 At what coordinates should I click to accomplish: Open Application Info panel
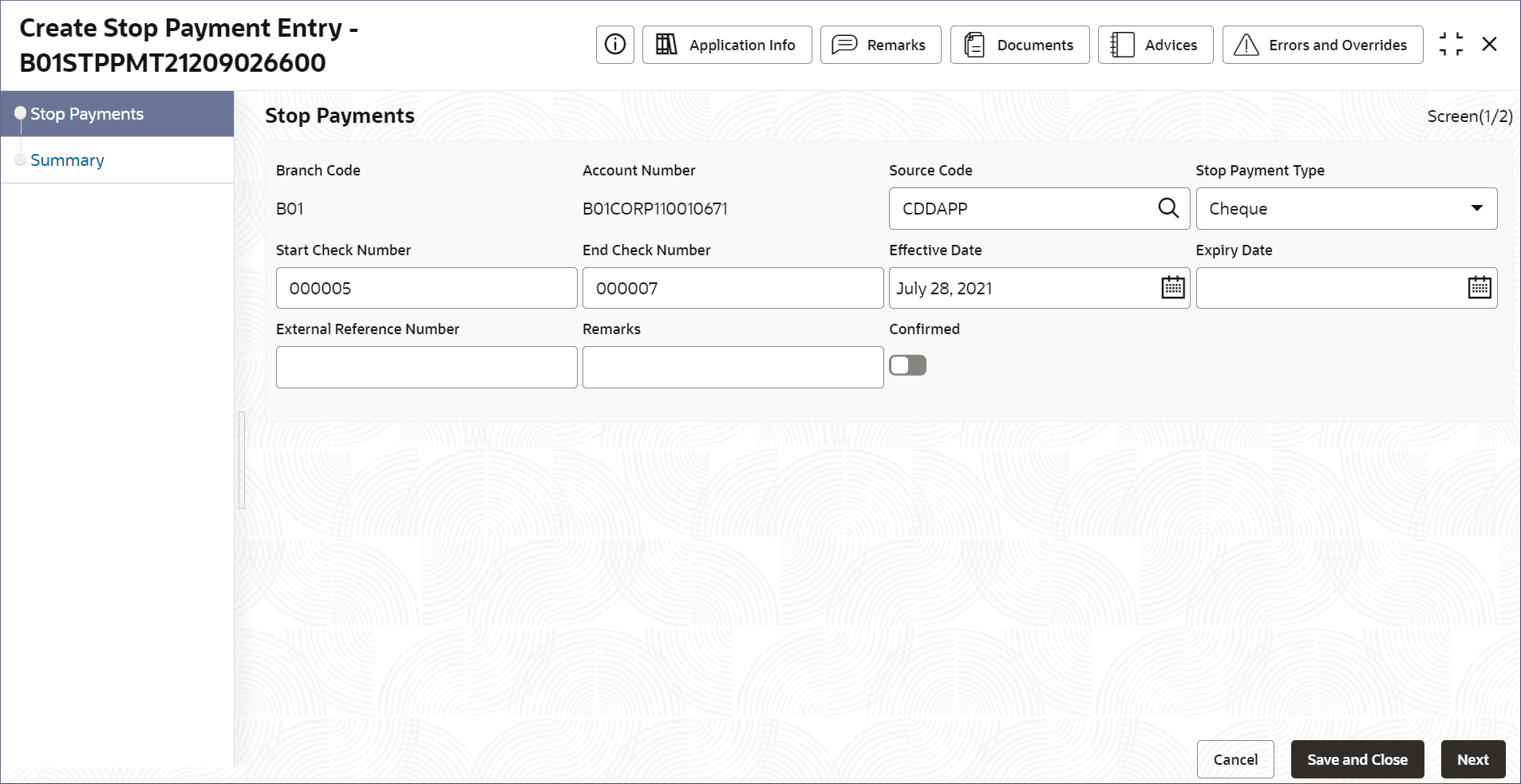[x=727, y=45]
